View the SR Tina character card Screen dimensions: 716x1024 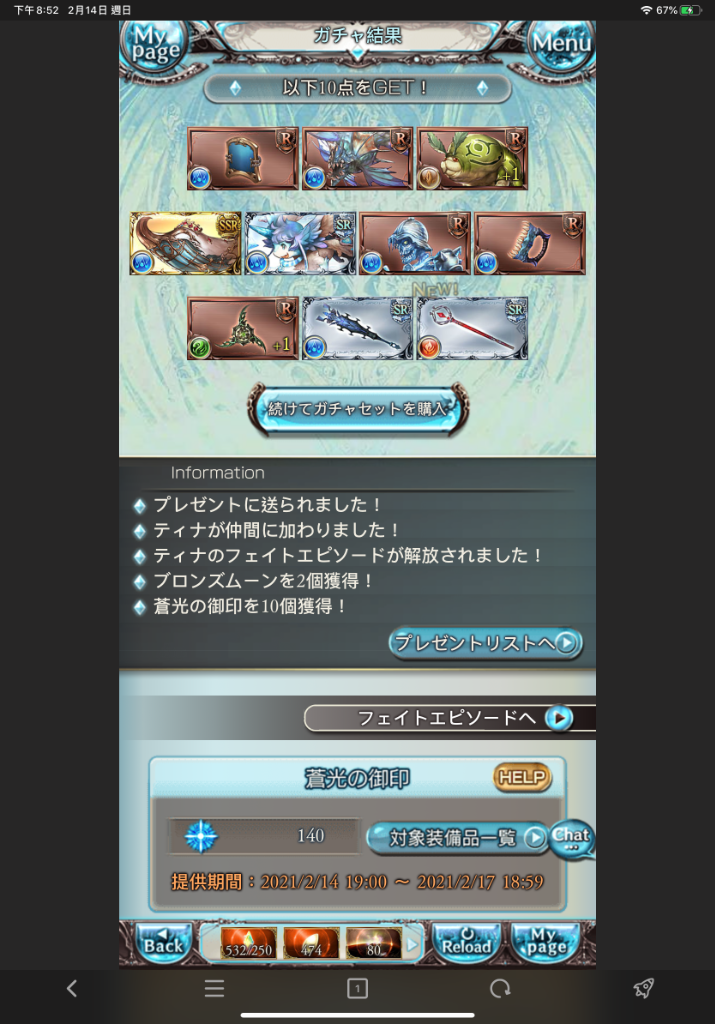301,243
